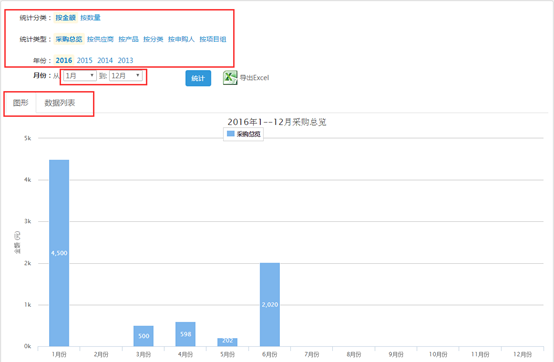The width and height of the screenshot is (554, 362).
Task: Click the Excel export icon
Action: (x=230, y=78)
